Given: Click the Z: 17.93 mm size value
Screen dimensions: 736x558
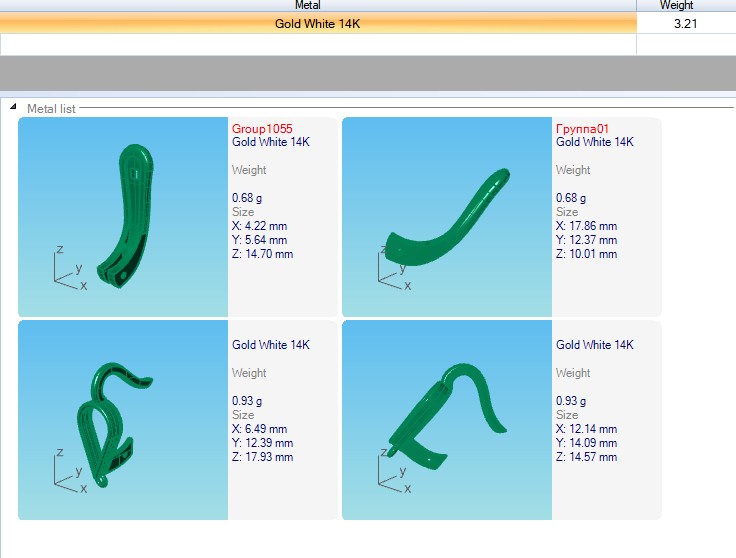Looking at the screenshot, I should tap(262, 457).
